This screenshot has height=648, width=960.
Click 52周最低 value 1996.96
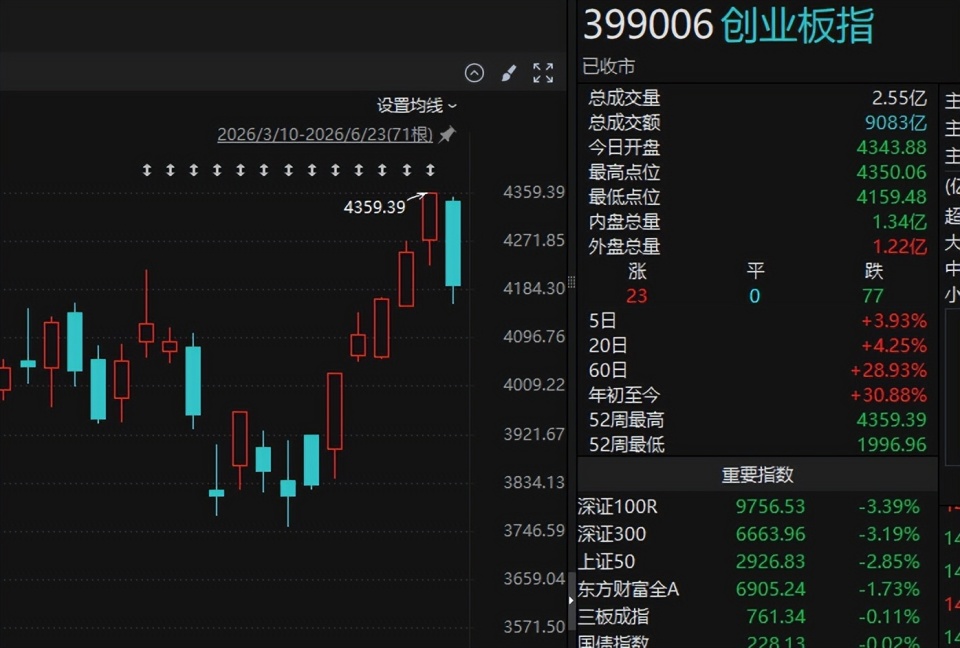click(x=891, y=445)
